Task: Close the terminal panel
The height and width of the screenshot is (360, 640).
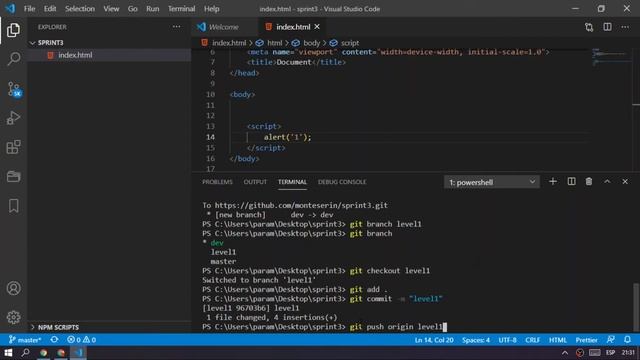Action: click(625, 182)
